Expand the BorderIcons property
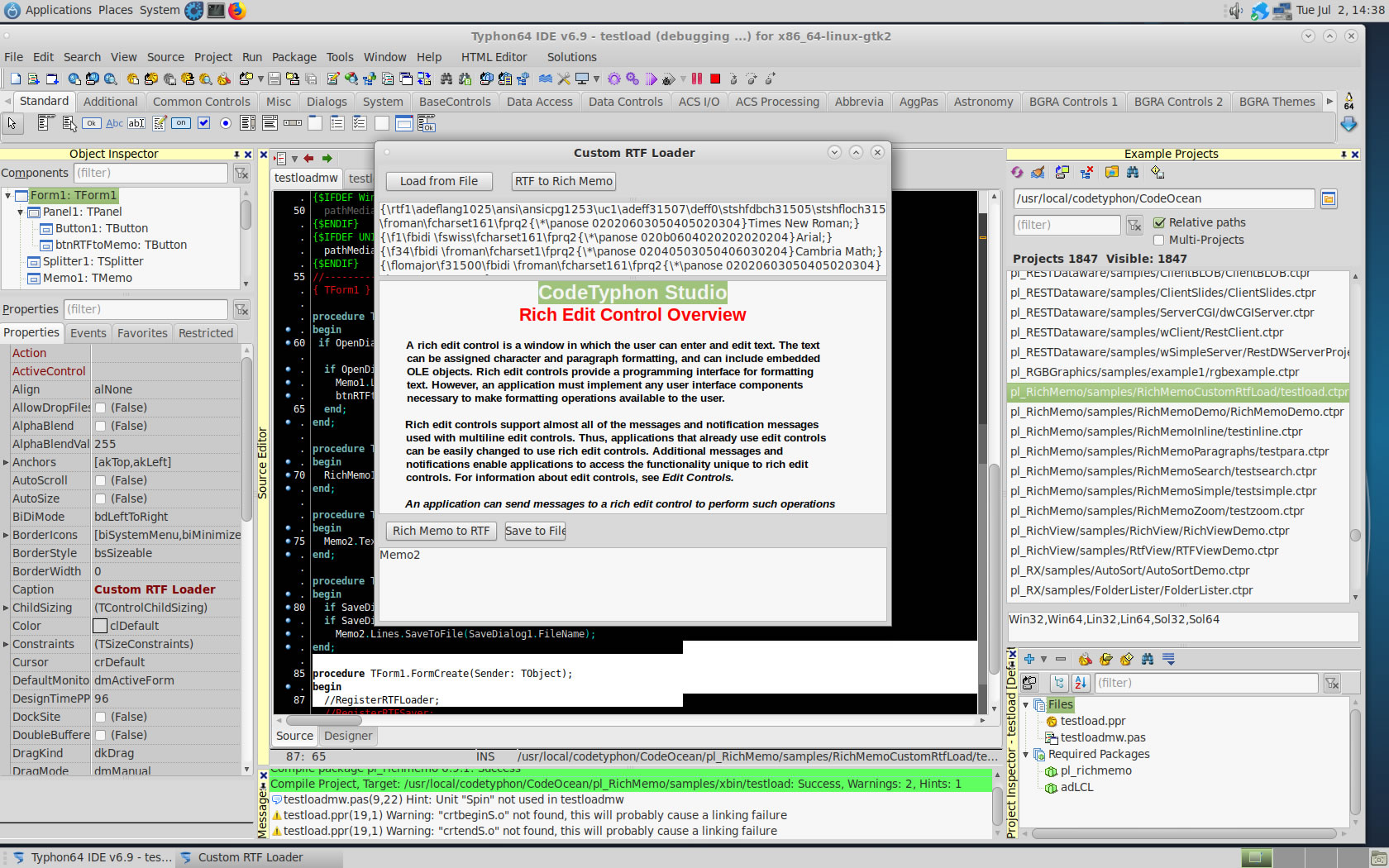1389x868 pixels. (6, 535)
